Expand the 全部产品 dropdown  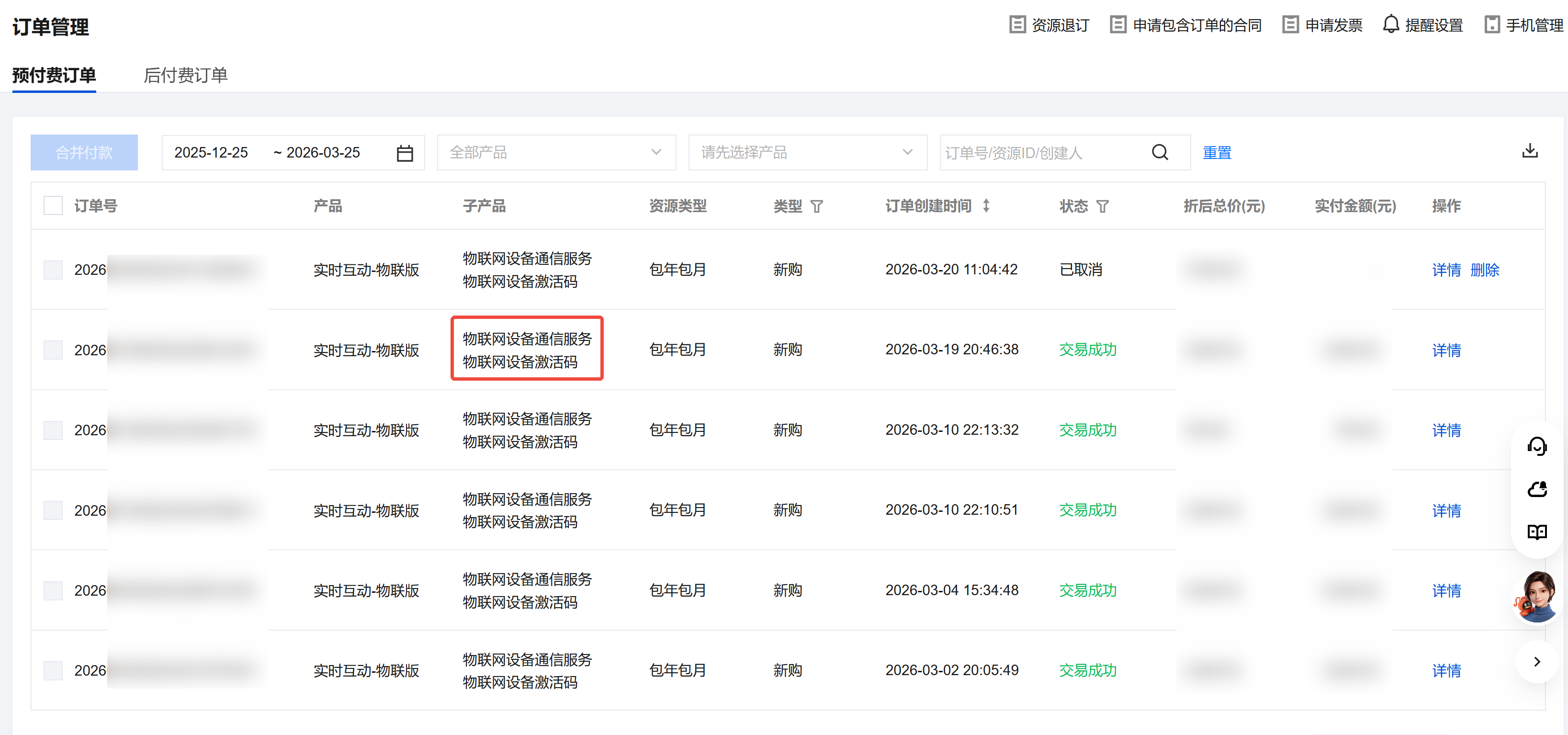[x=556, y=152]
